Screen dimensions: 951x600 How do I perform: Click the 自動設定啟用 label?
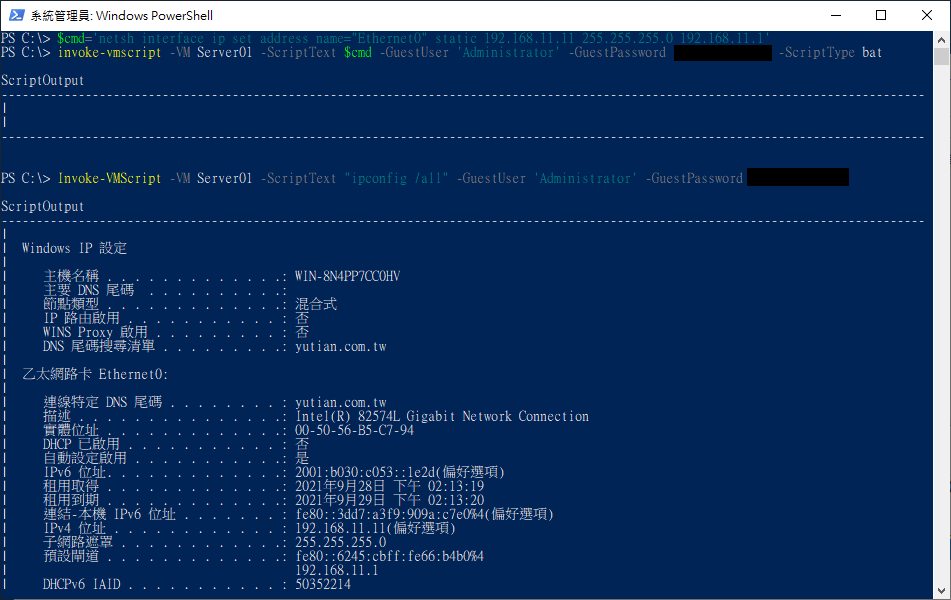85,458
